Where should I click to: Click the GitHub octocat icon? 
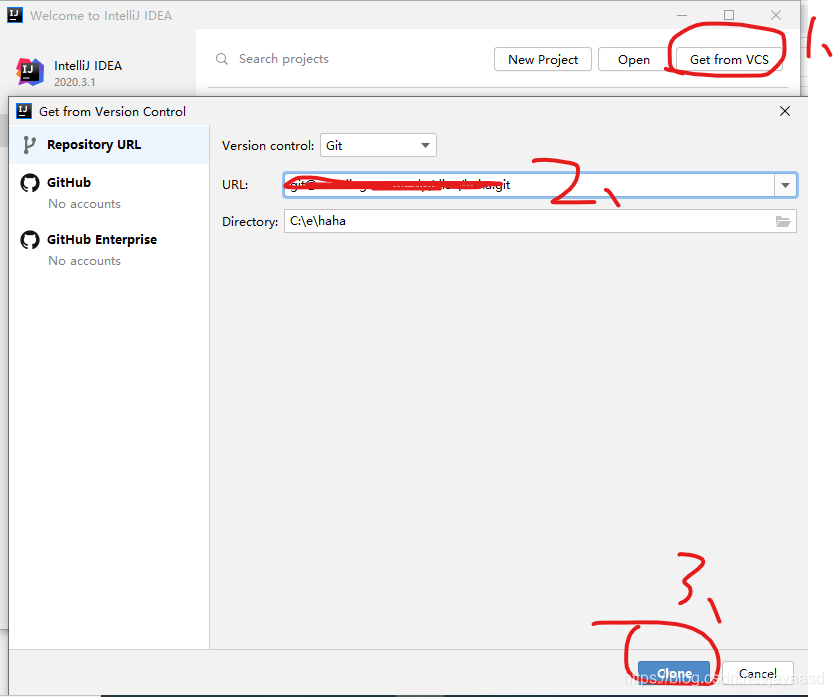click(x=30, y=183)
